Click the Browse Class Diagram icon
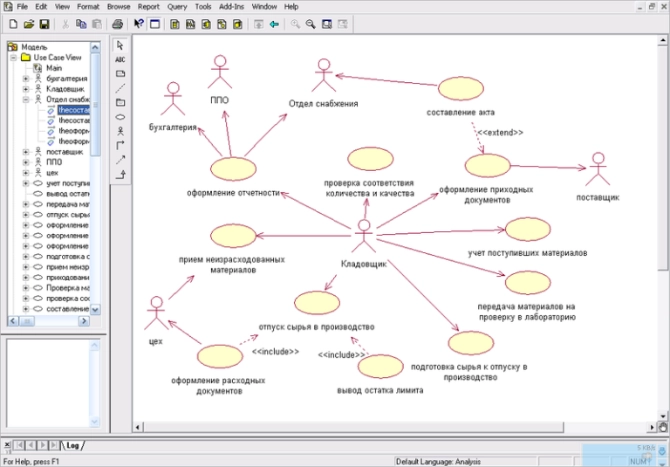Screen dimensions: 670x467 tap(175, 24)
